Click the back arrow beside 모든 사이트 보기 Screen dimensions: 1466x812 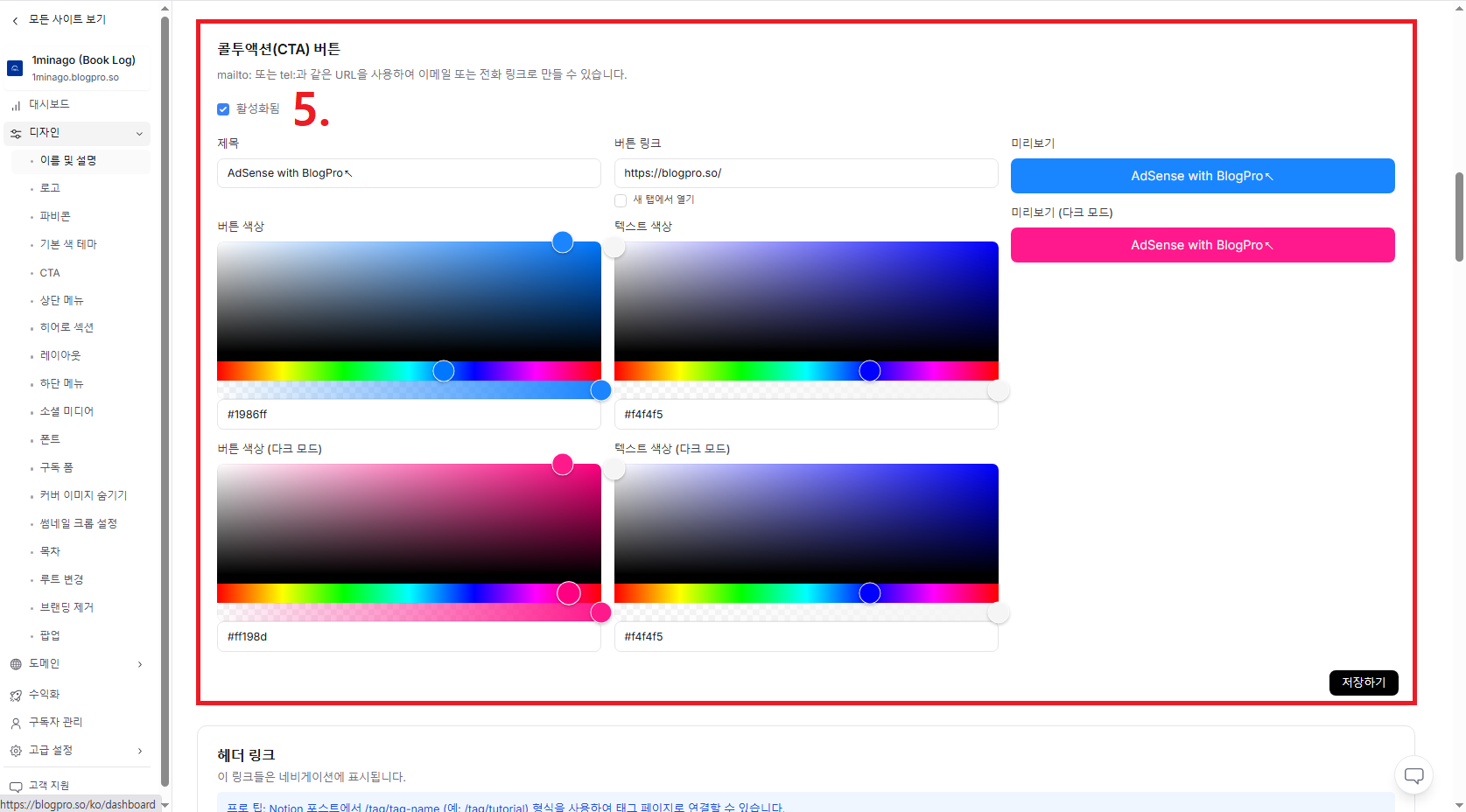tap(15, 20)
